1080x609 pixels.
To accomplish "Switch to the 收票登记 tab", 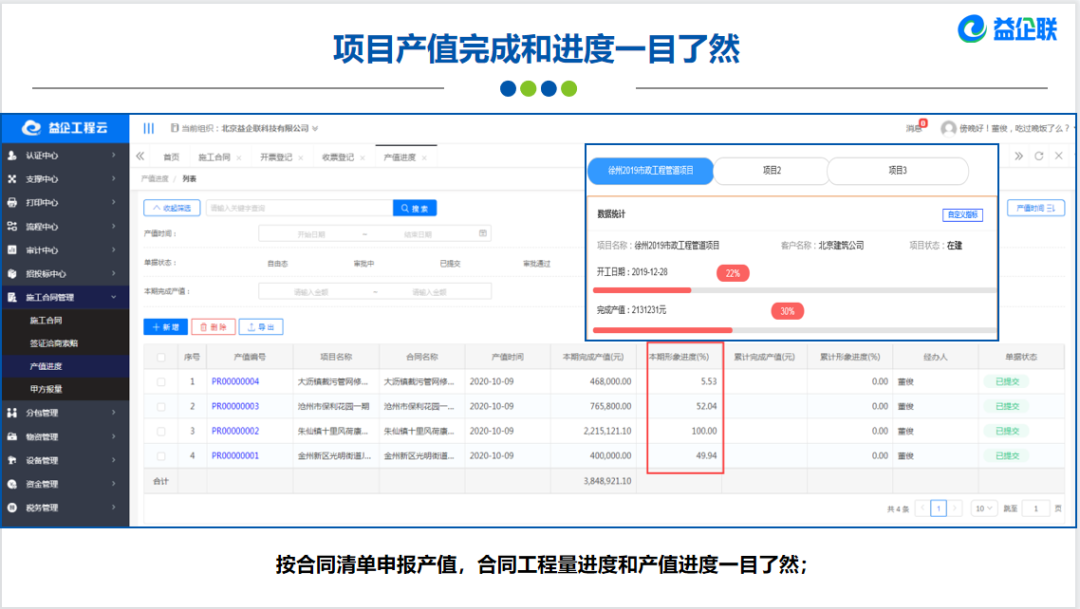I will (338, 158).
